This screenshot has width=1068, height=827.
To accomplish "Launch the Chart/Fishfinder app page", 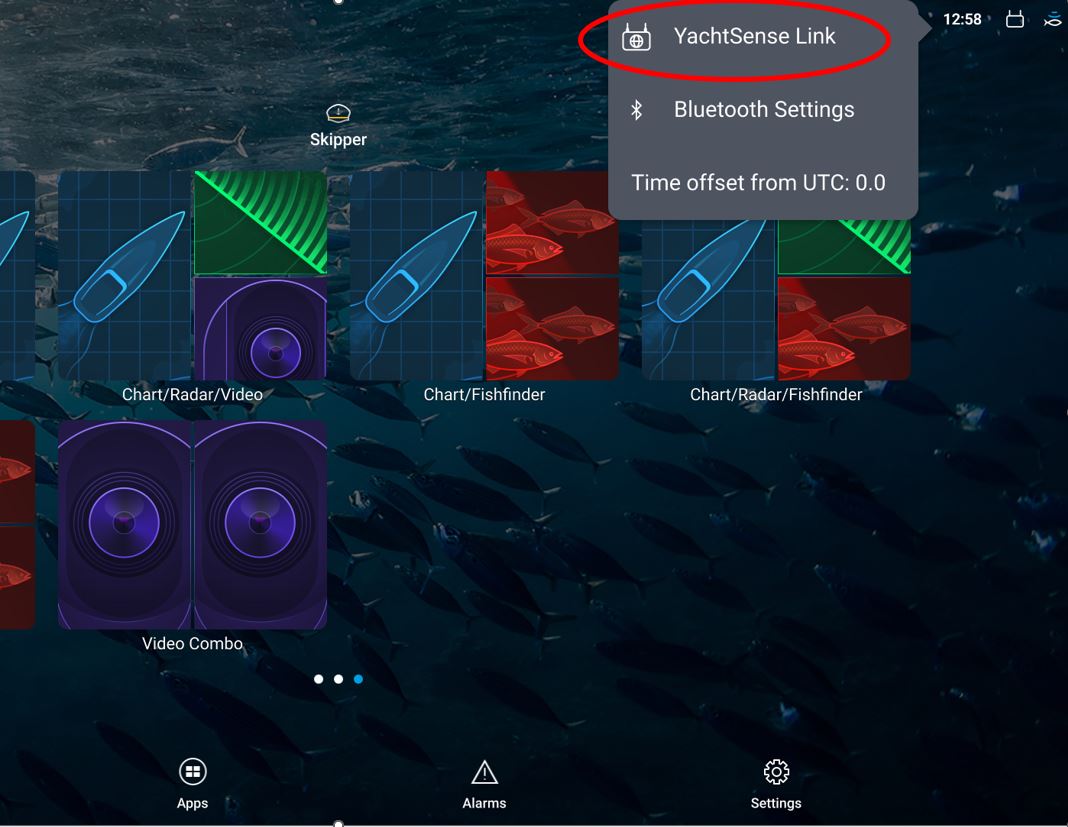I will [484, 275].
